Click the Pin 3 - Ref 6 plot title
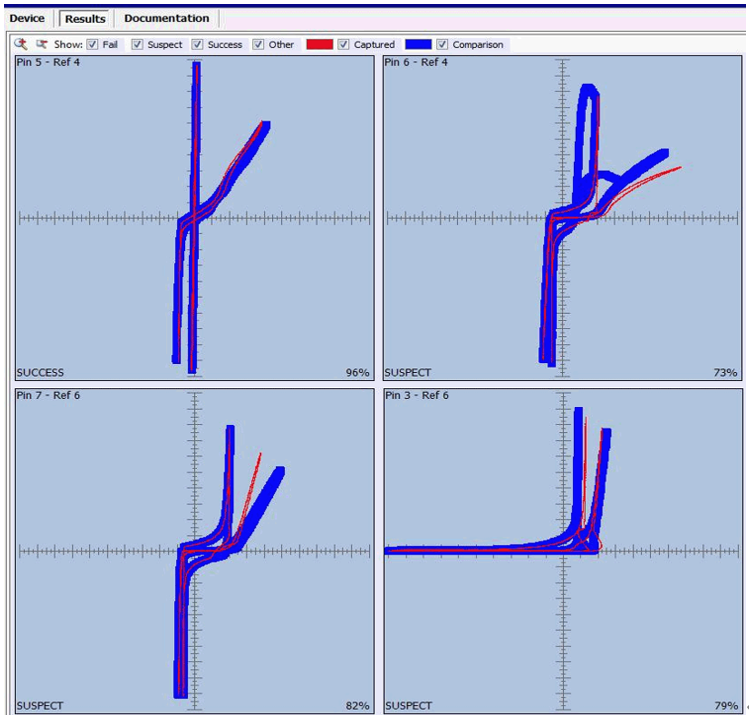Viewport: 749px width, 723px height. pyautogui.click(x=415, y=396)
